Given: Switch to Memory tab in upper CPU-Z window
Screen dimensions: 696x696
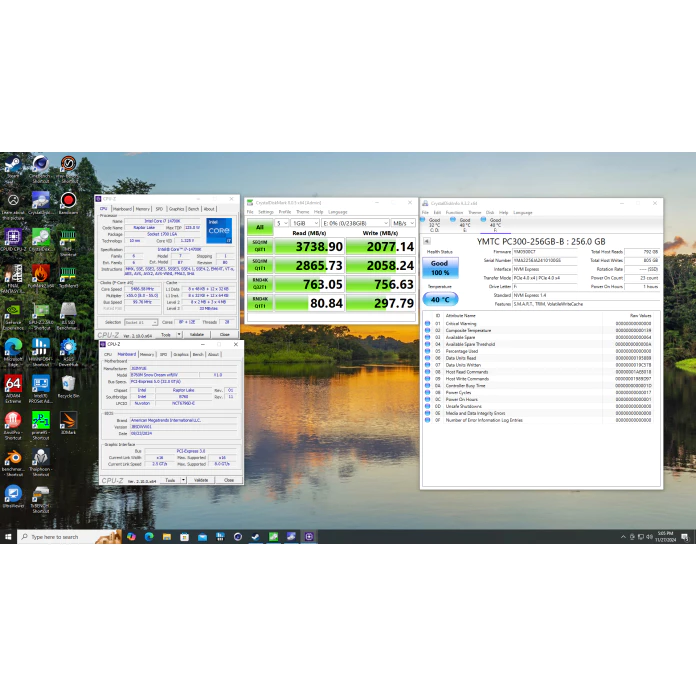Looking at the screenshot, I should tap(142, 209).
